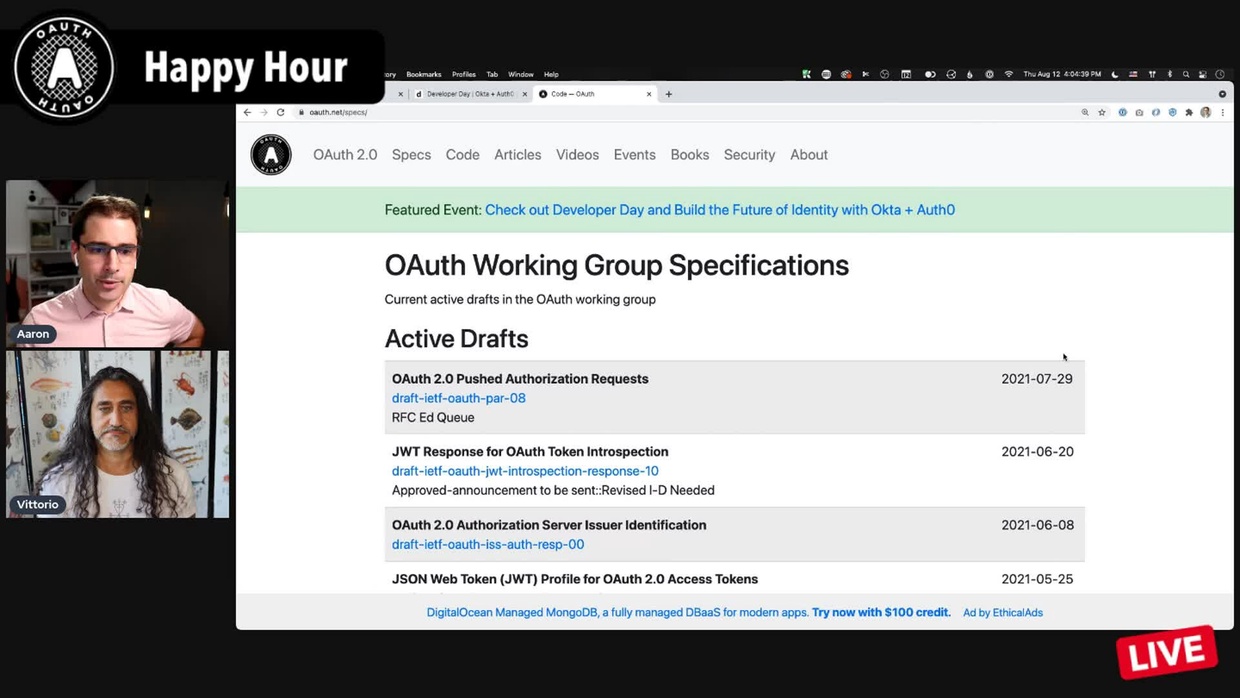Click the RFC Ed Queue status text

[433, 417]
